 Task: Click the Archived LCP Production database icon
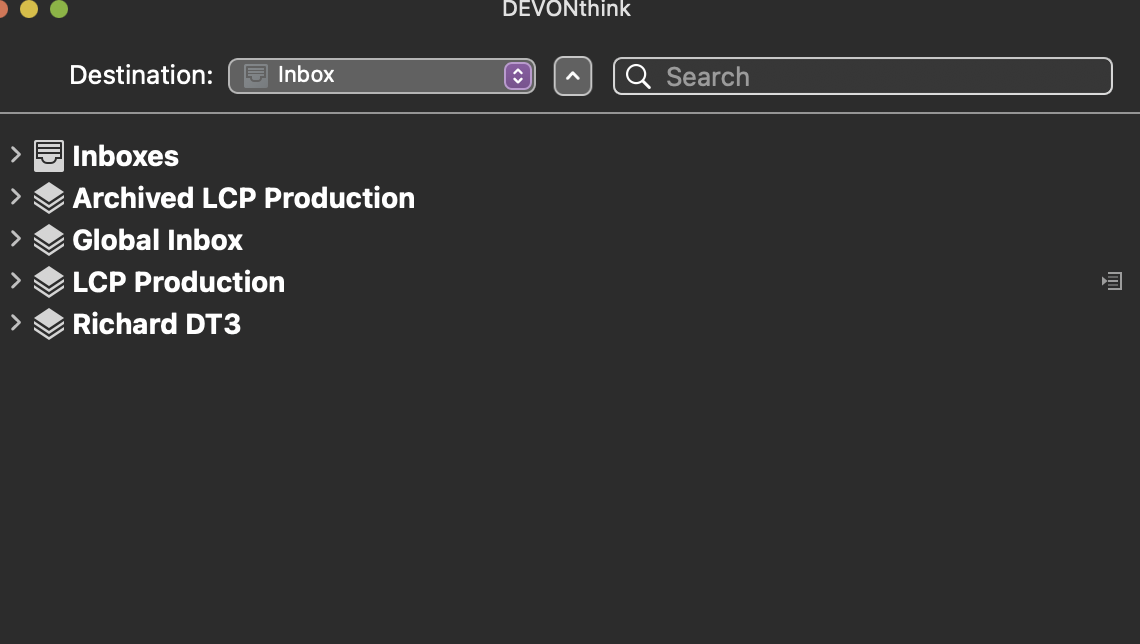49,198
